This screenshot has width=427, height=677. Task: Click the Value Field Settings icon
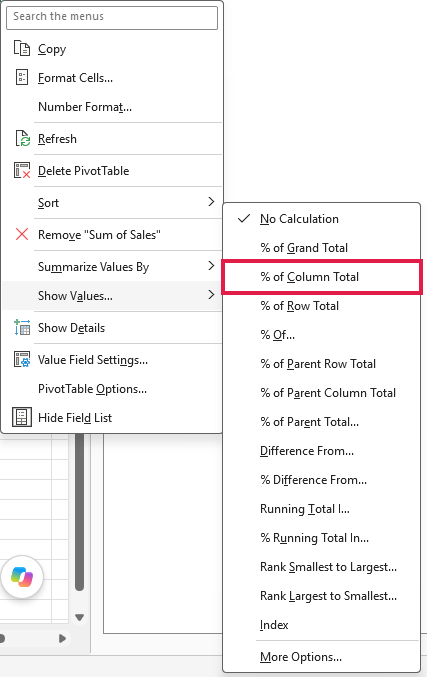tap(22, 359)
